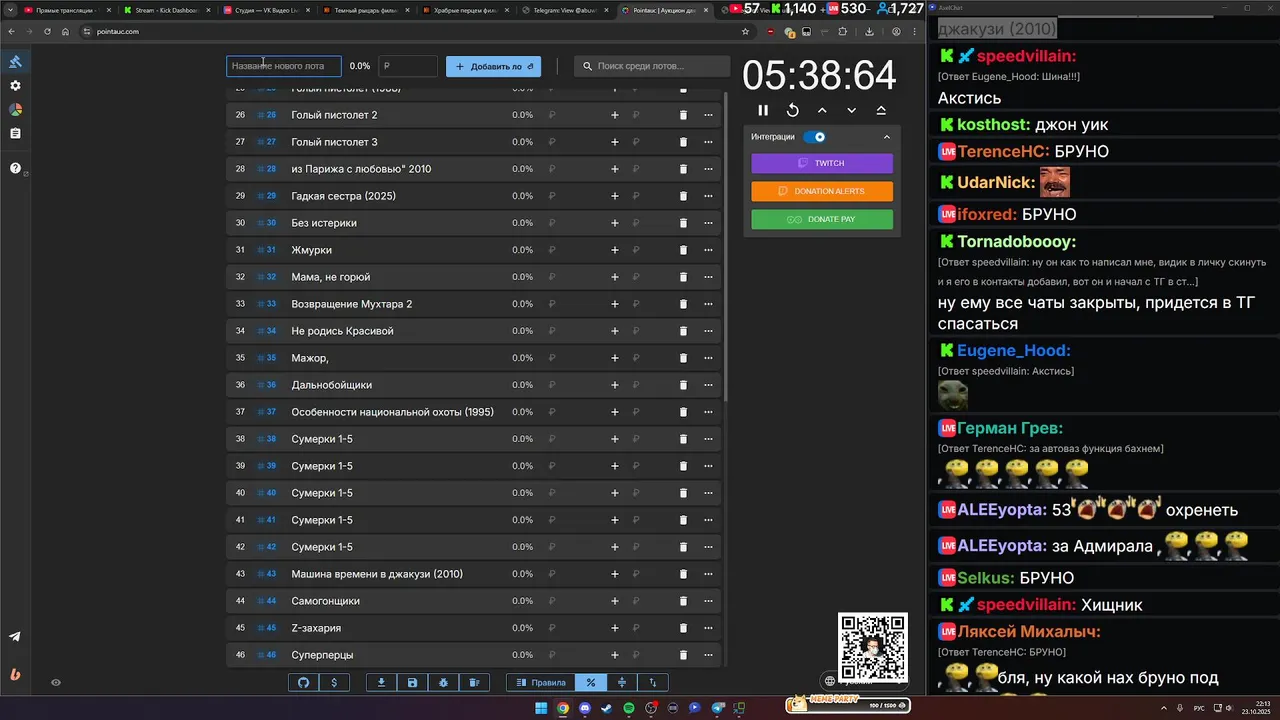The image size is (1280, 720).
Task: Toggle the Интеграции switch
Action: click(815, 137)
